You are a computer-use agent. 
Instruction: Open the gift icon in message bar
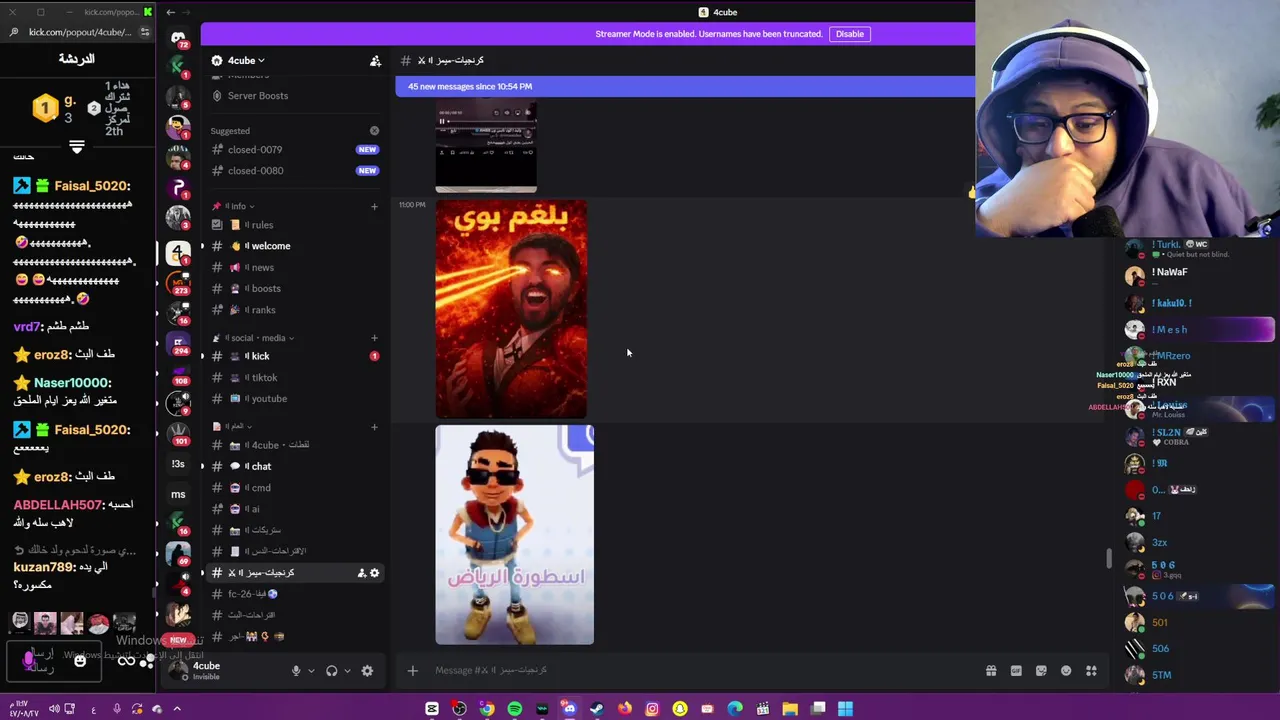pyautogui.click(x=991, y=671)
